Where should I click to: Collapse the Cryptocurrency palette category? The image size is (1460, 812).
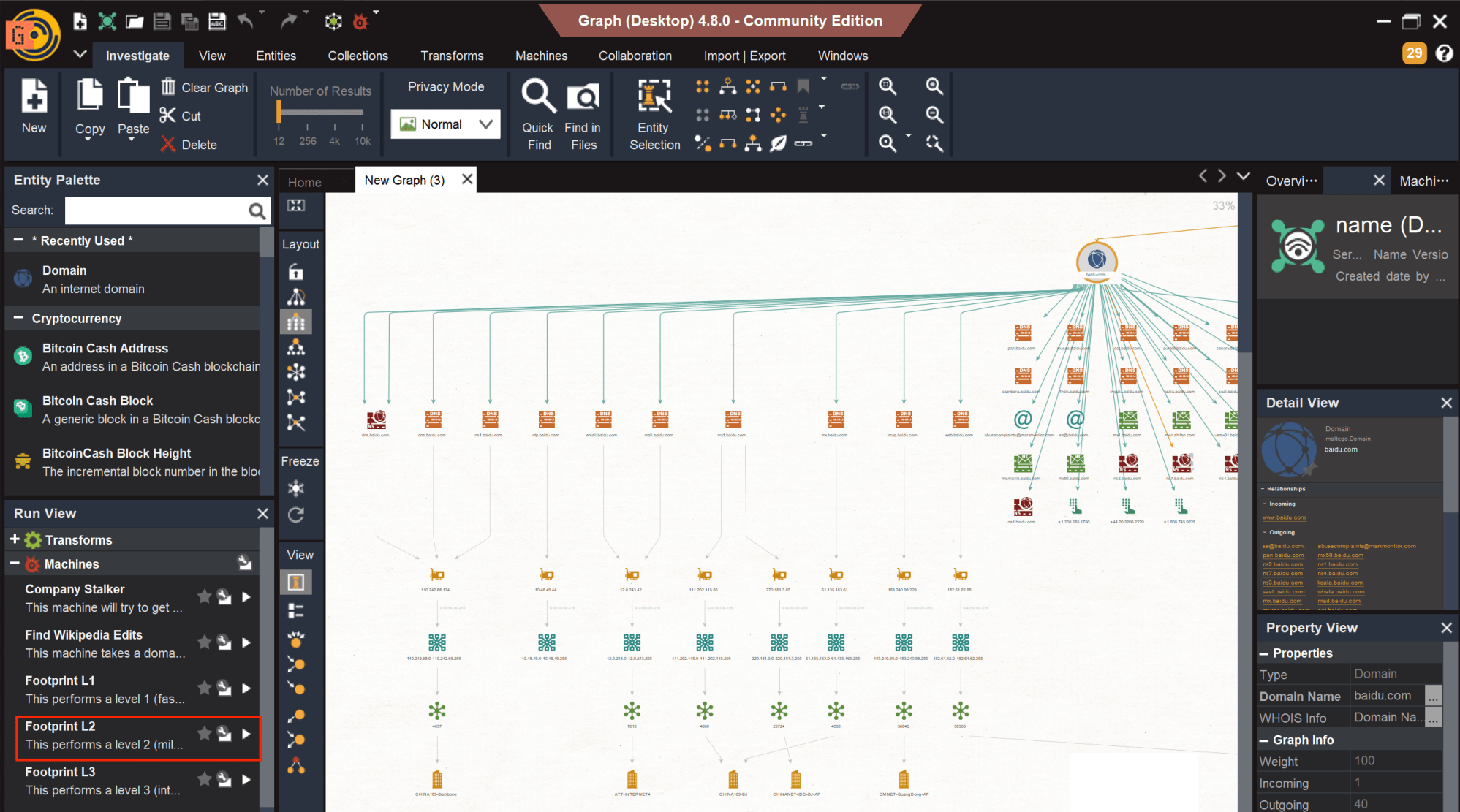(x=18, y=318)
